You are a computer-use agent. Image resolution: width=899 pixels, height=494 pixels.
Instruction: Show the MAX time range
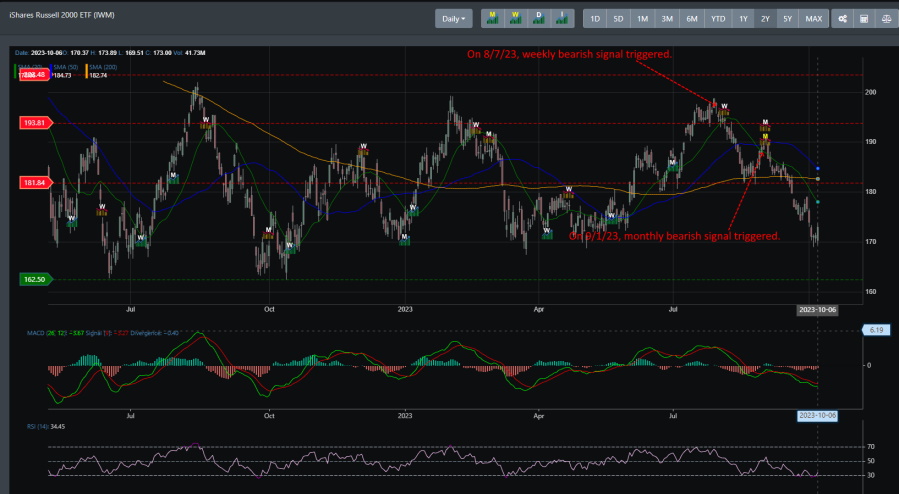814,18
